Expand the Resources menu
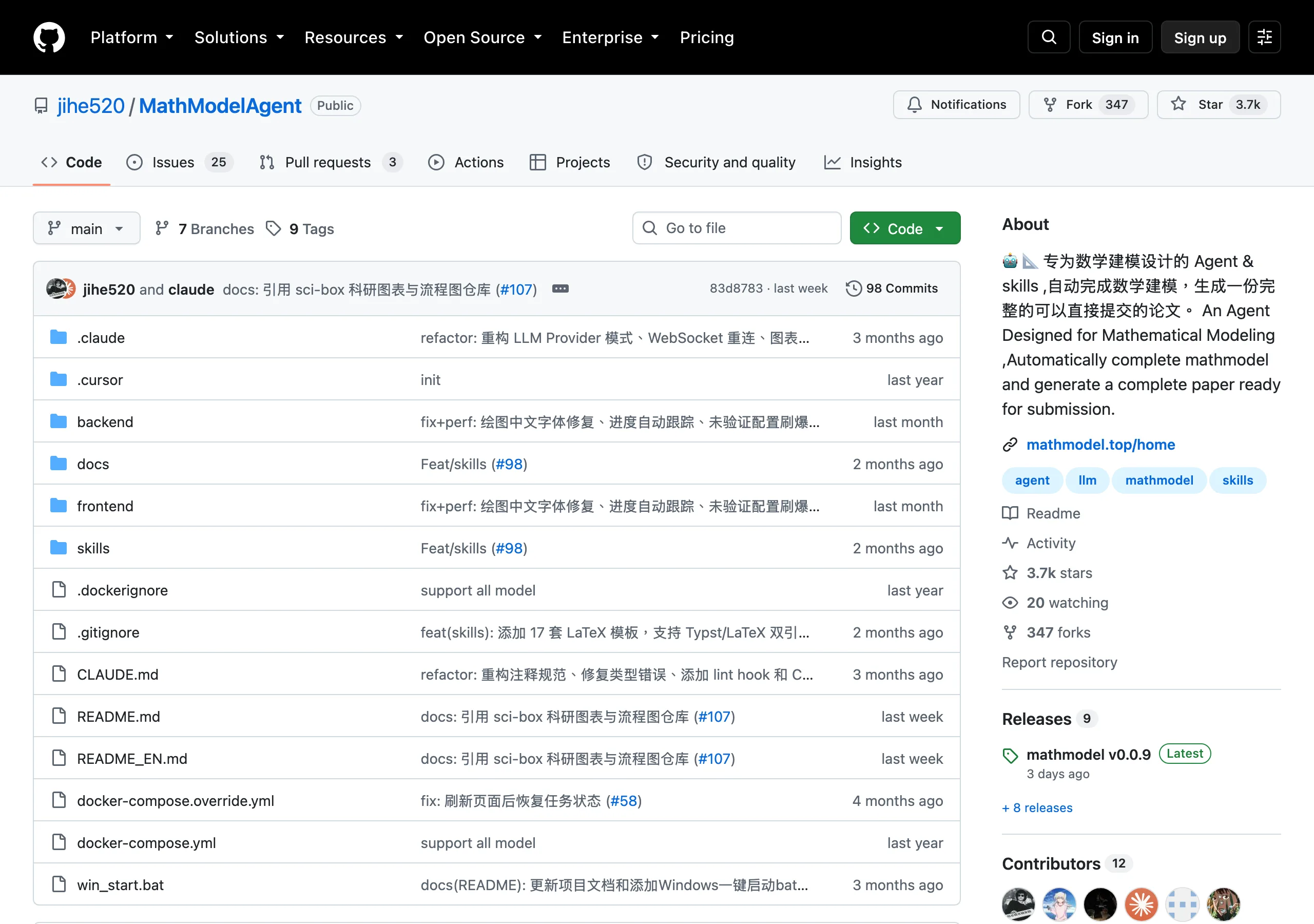 (x=354, y=37)
